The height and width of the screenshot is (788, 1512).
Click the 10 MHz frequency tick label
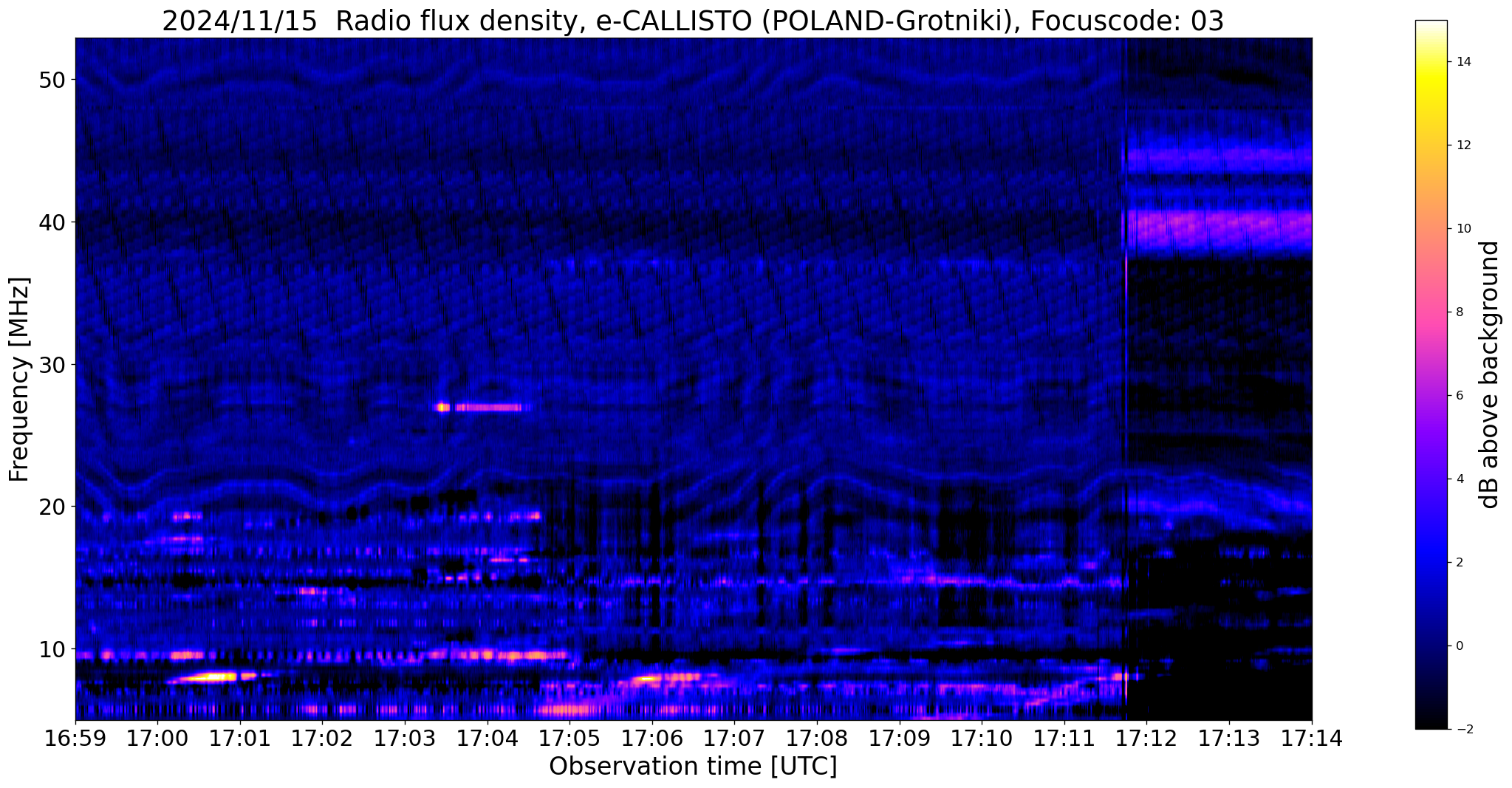[52, 649]
